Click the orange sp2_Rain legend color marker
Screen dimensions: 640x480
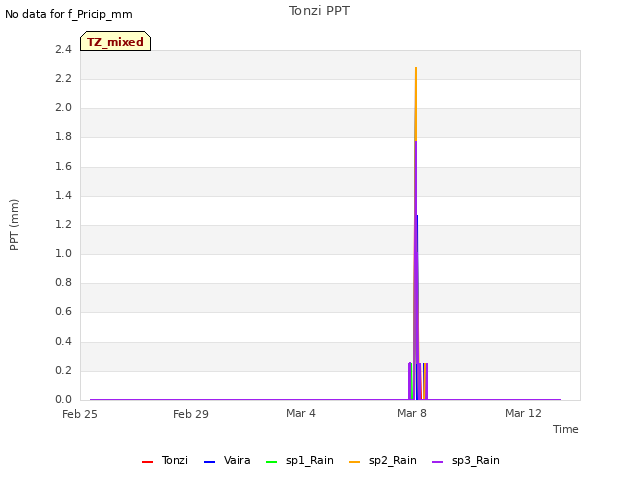point(355,462)
